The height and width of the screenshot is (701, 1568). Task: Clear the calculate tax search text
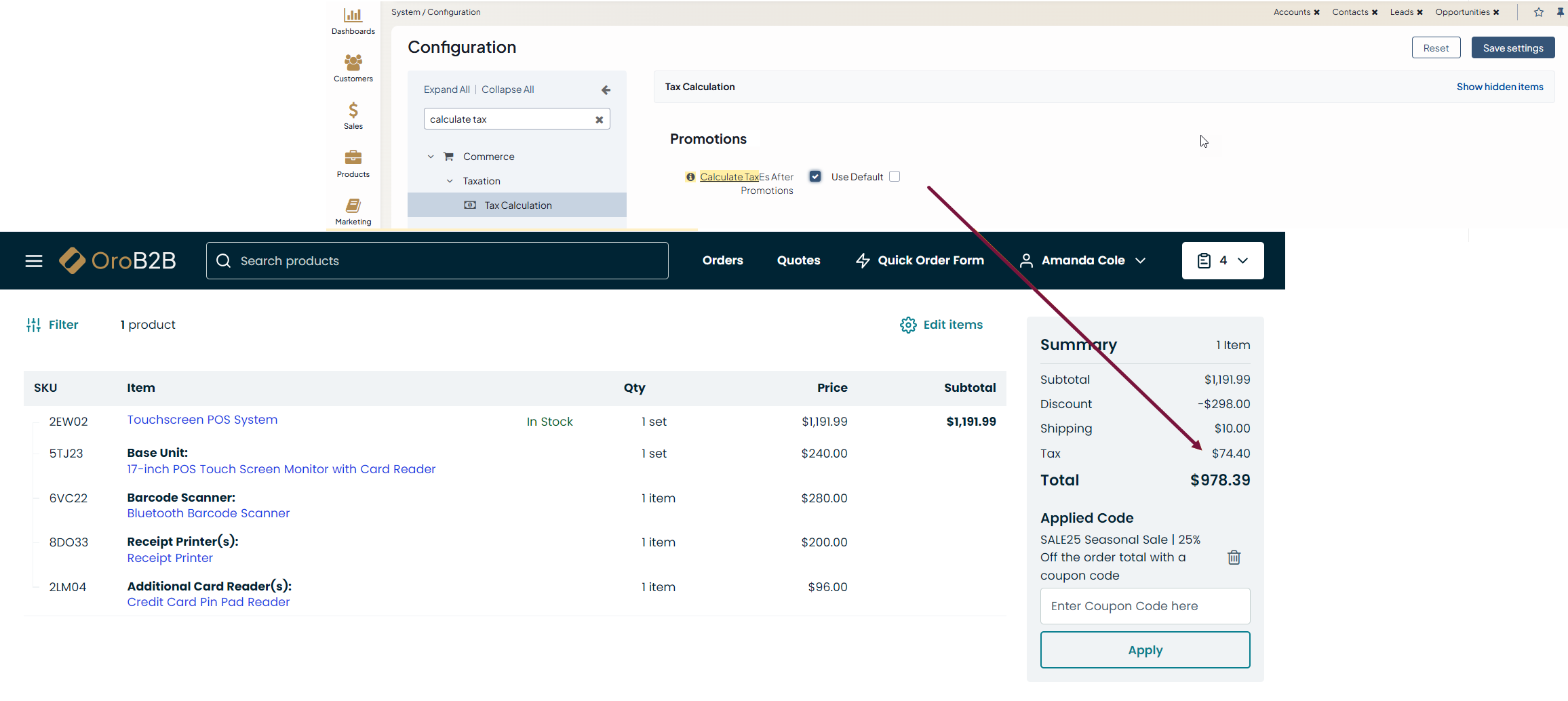599,120
